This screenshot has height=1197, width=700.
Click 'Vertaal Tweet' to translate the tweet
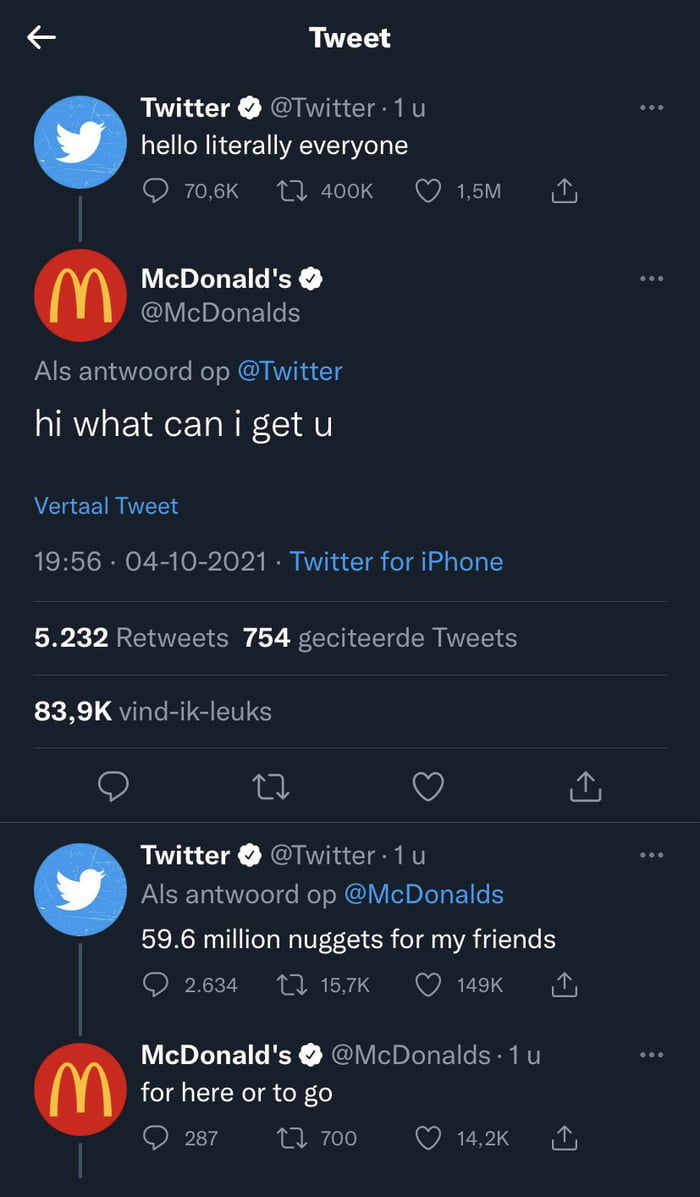click(x=106, y=506)
